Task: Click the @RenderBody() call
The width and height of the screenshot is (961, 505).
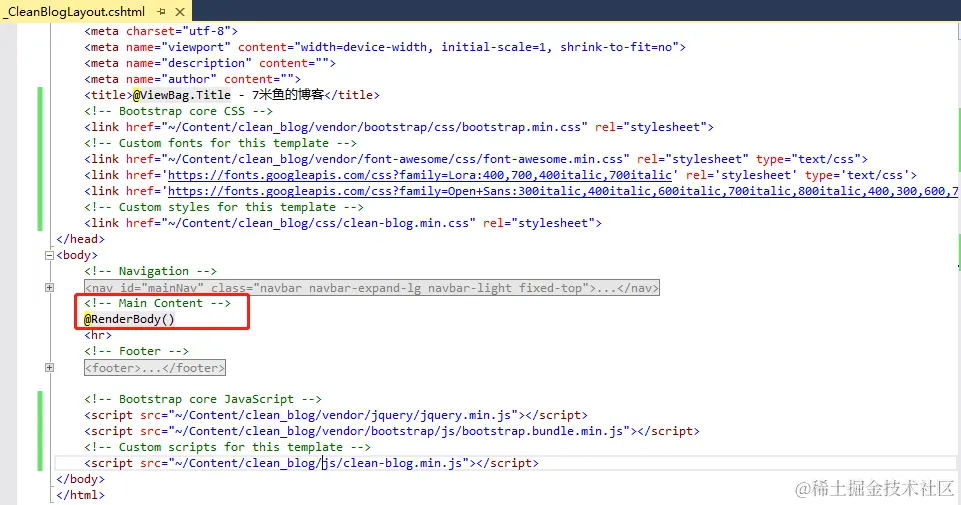Action: [129, 319]
